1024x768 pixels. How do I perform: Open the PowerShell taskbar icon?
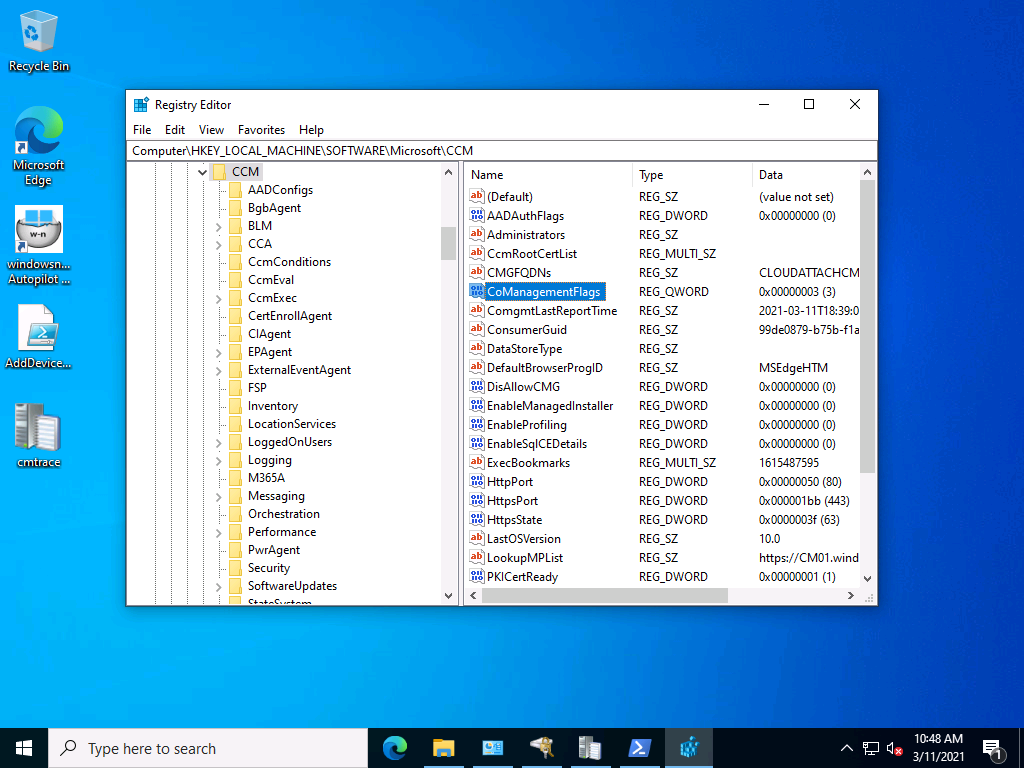tap(638, 748)
